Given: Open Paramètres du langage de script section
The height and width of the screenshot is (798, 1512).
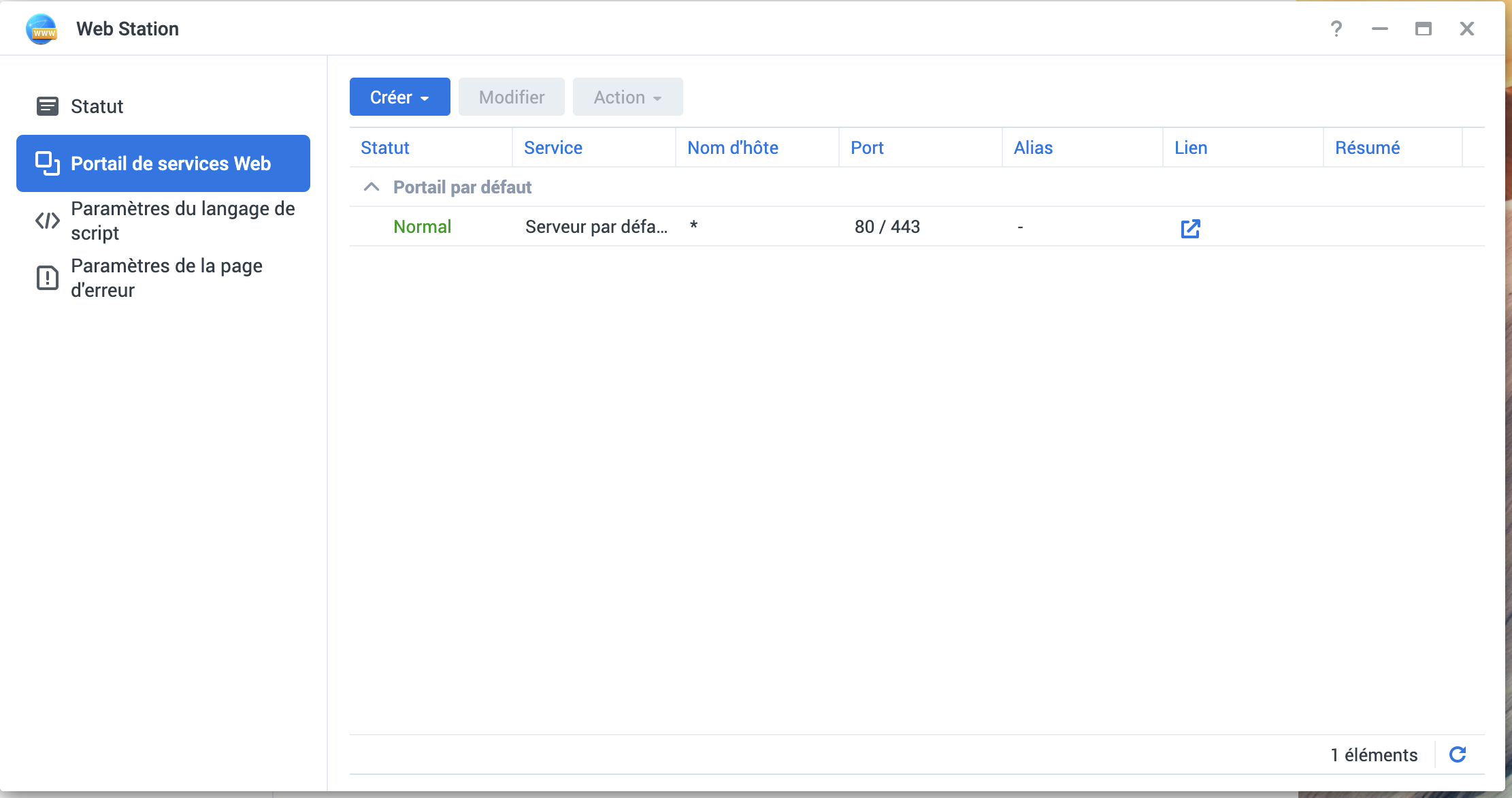Looking at the screenshot, I should 182,221.
